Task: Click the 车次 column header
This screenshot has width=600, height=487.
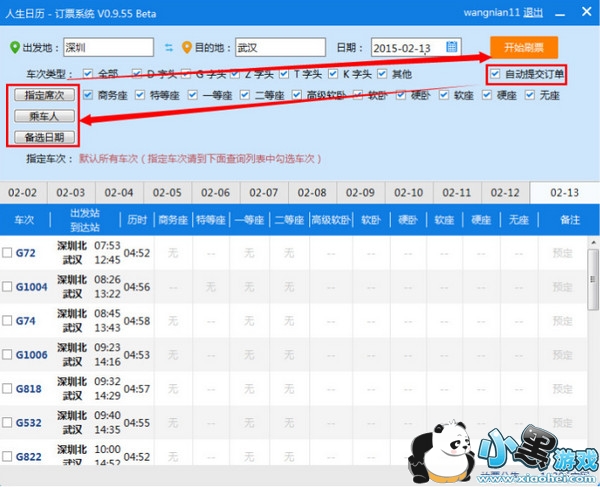Action: (24, 220)
